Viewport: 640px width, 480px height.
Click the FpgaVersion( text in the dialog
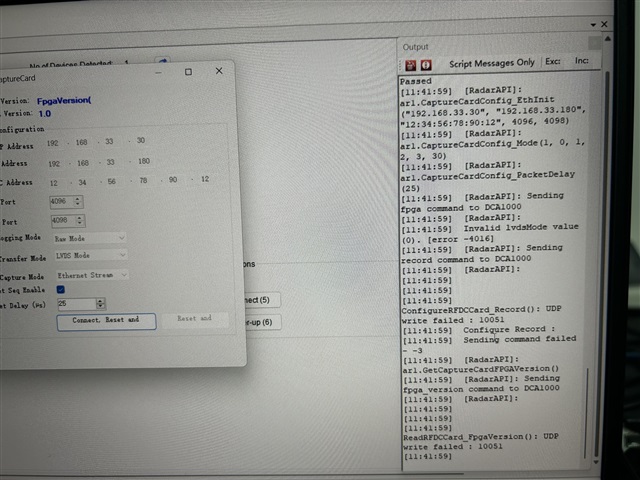point(64,100)
